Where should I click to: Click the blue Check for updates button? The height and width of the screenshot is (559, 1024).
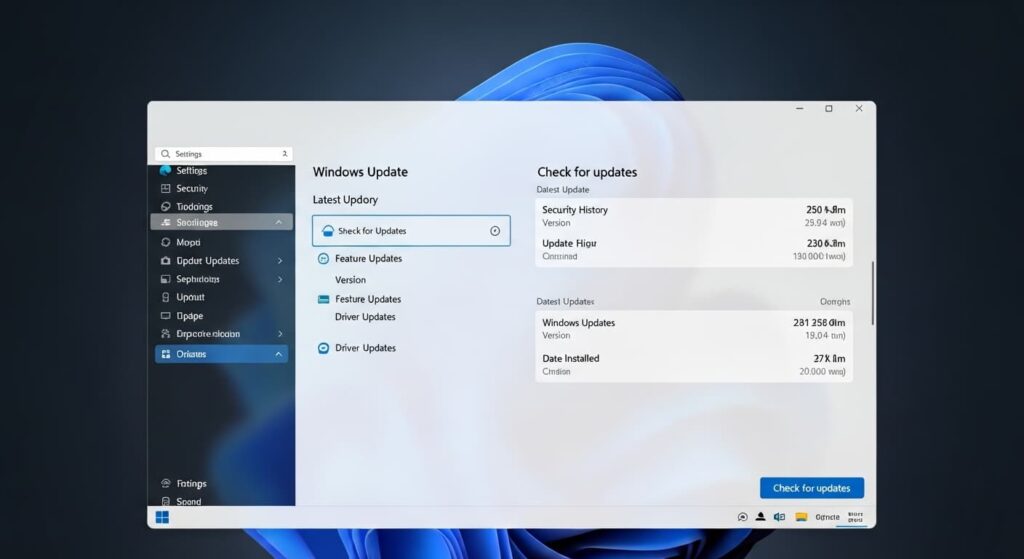pos(812,488)
